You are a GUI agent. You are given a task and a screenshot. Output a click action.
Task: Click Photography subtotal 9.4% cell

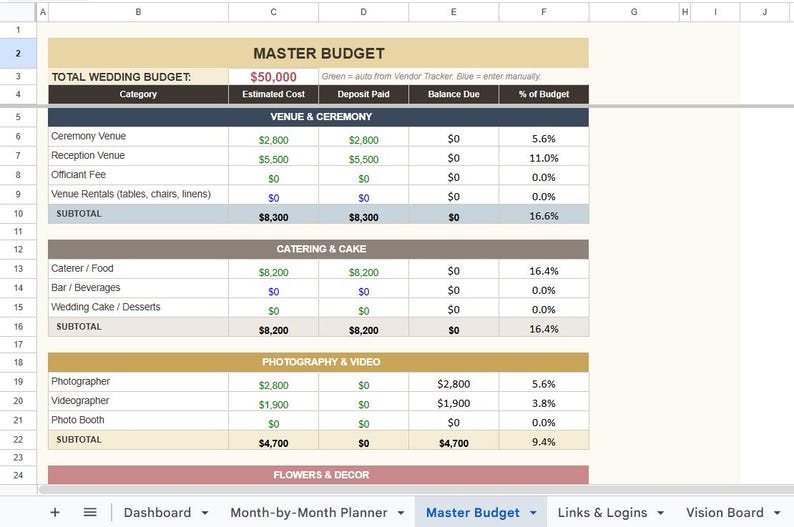coord(544,440)
